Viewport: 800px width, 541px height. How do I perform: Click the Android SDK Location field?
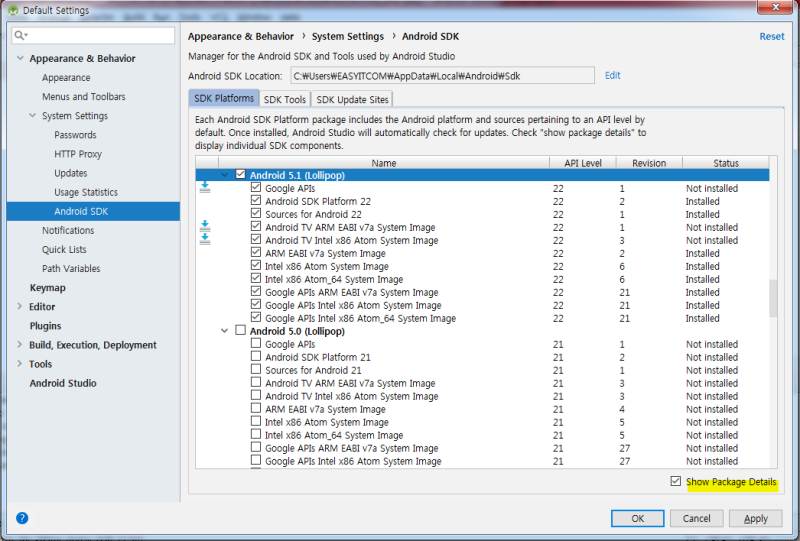(442, 76)
